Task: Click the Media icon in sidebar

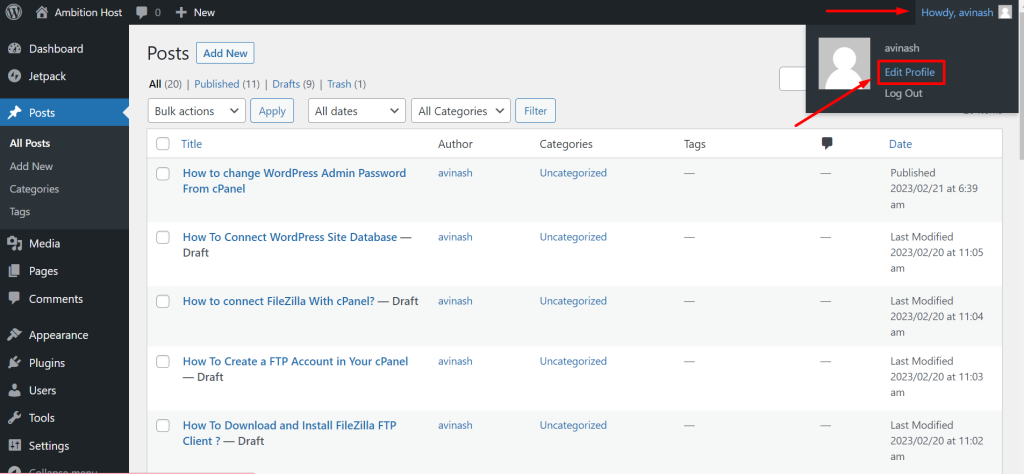Action: click(x=14, y=244)
